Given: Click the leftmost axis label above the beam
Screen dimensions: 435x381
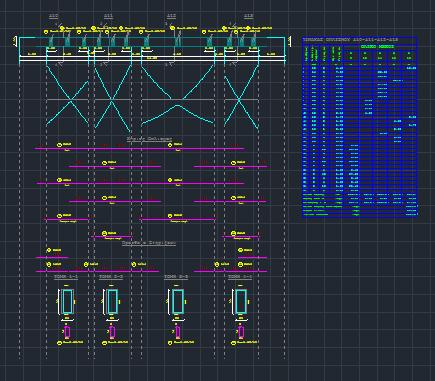Looking at the screenshot, I should click(x=54, y=16).
